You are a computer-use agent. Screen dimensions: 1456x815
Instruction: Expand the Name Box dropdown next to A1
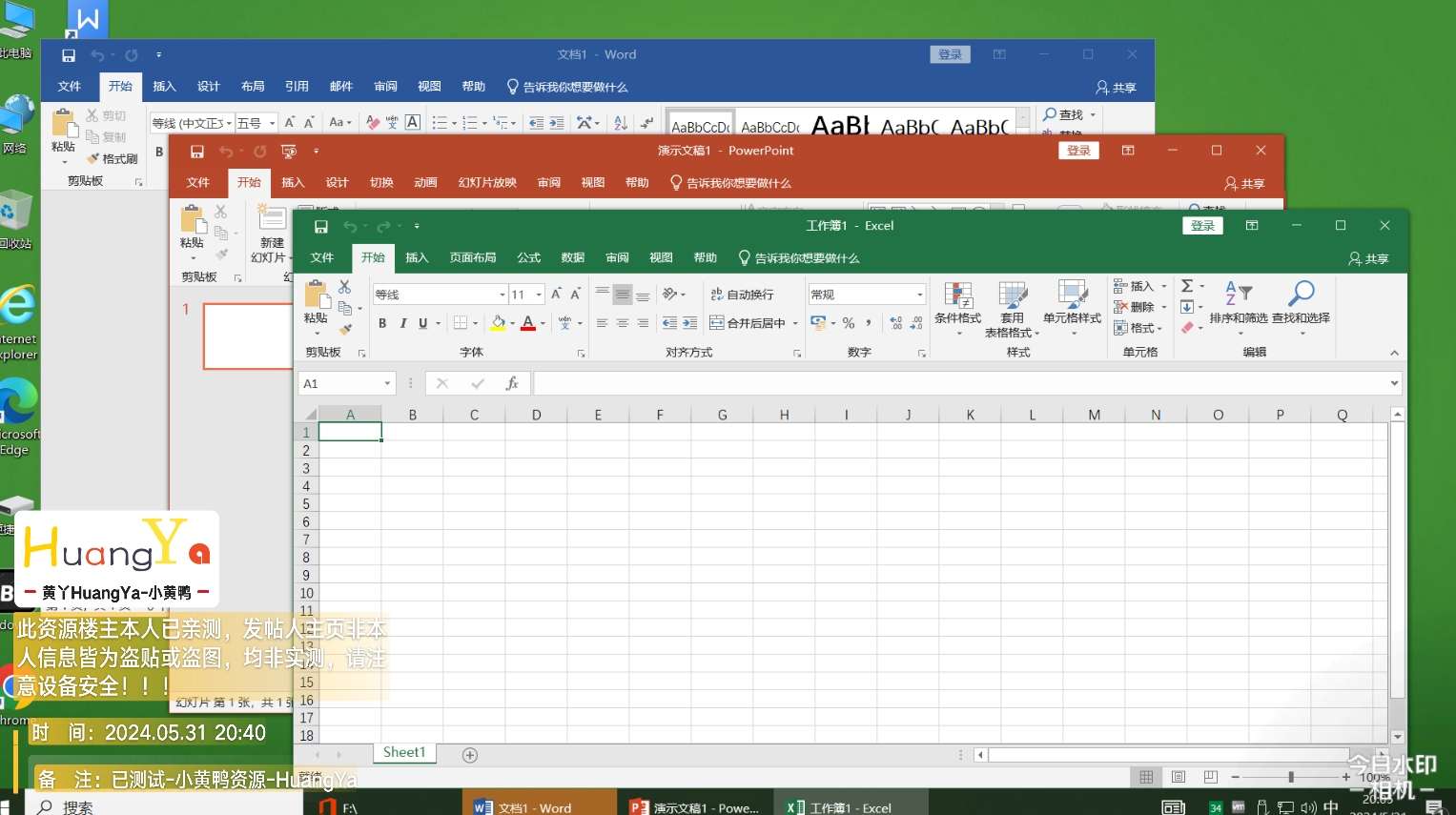click(387, 383)
